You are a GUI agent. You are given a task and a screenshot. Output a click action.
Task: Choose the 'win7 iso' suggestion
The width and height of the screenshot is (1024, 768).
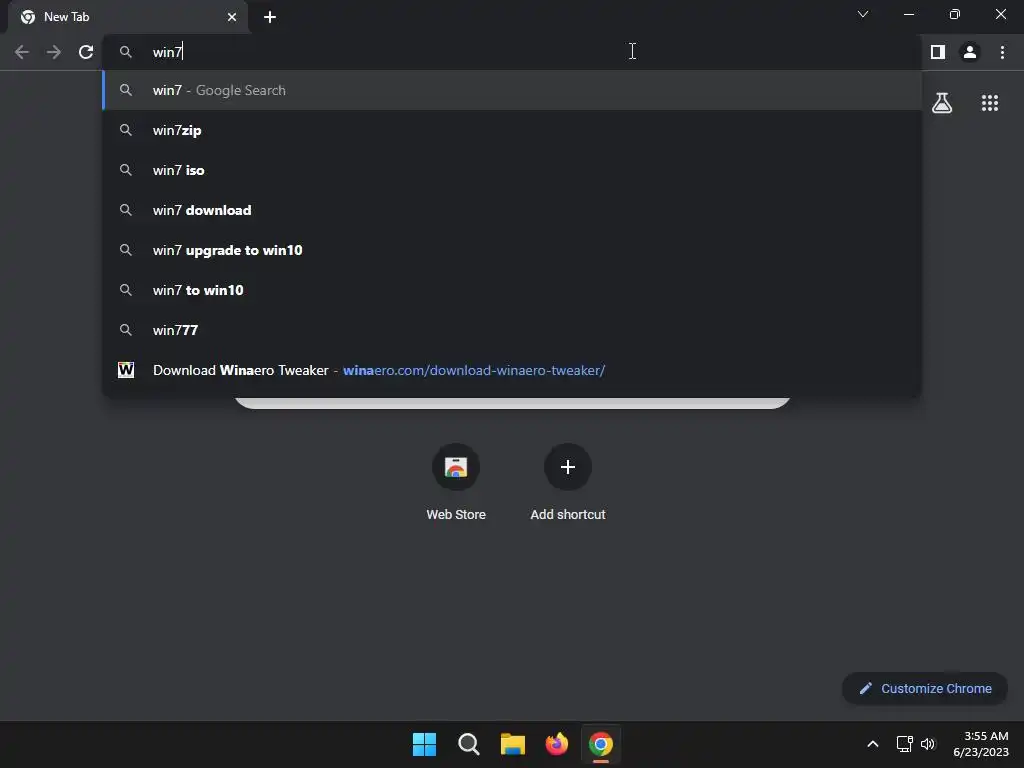[512, 170]
